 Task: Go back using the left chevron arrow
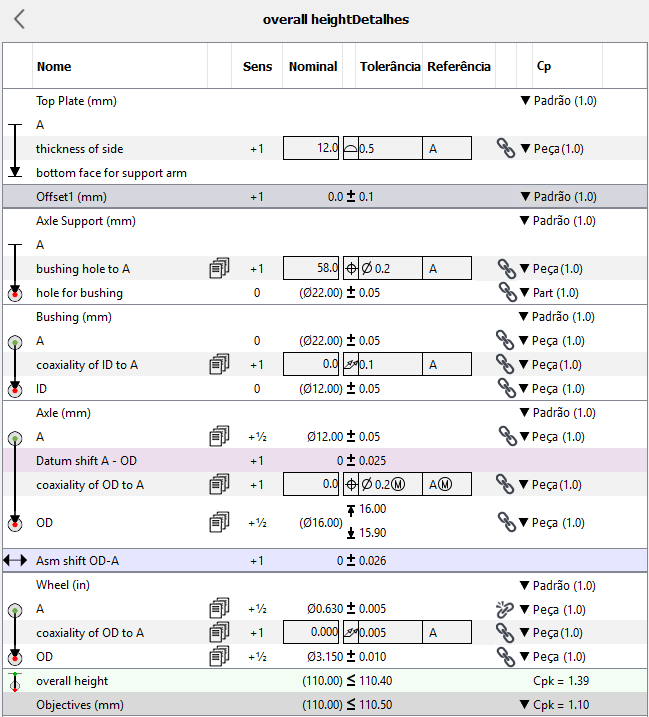click(19, 19)
